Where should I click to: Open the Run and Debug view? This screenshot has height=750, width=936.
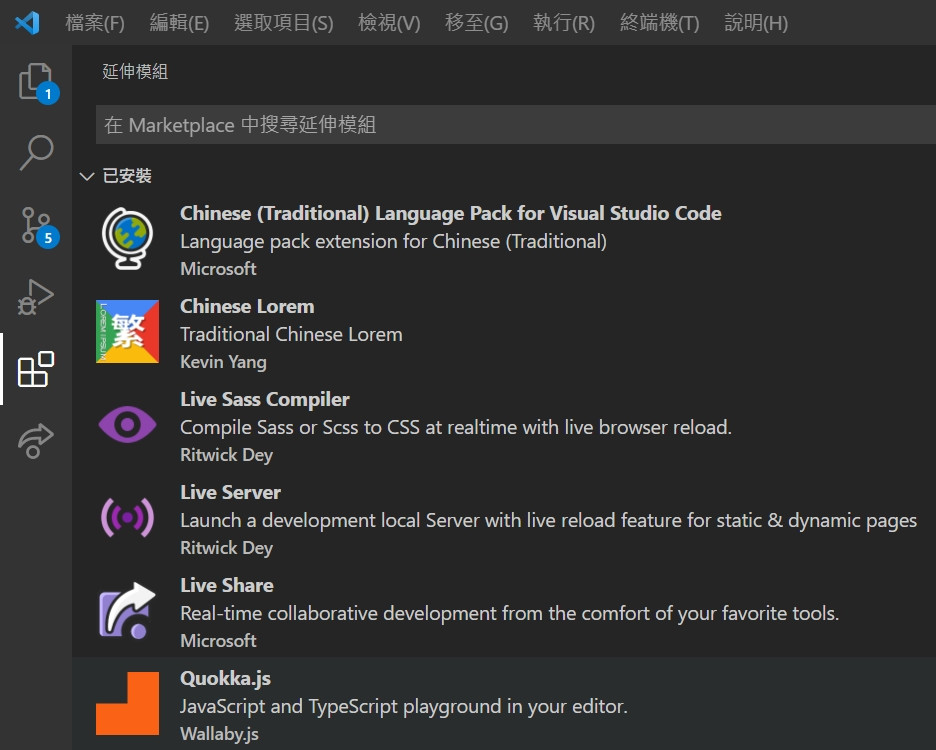36,297
